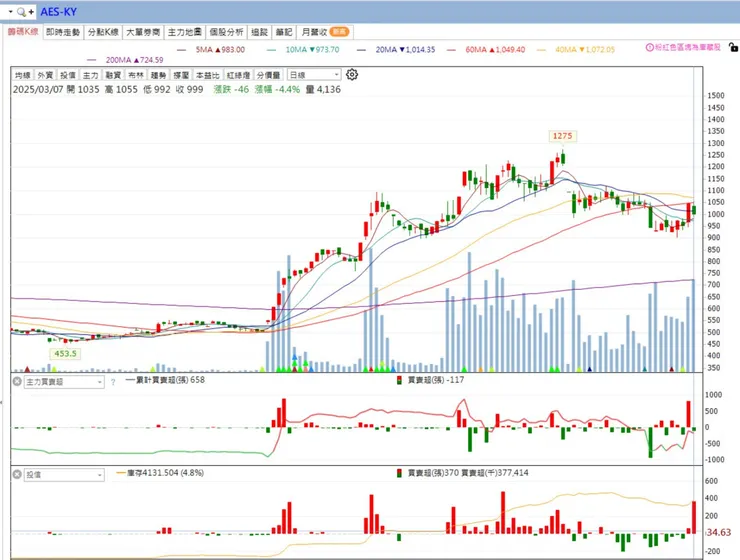Toggle the 趨勢 overlay button
The image size is (740, 560).
(x=159, y=75)
